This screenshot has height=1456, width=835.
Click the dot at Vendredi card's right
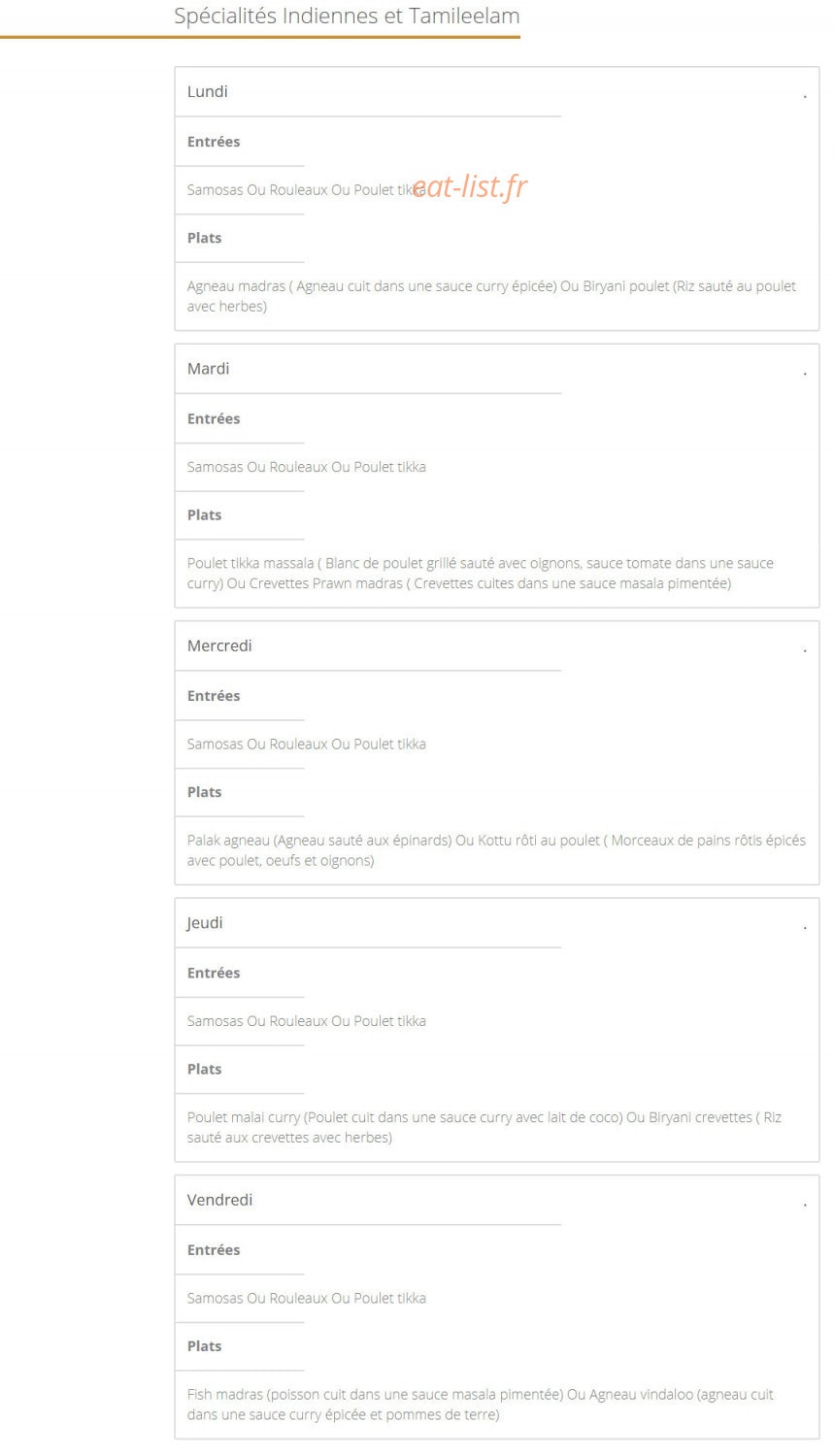805,1205
